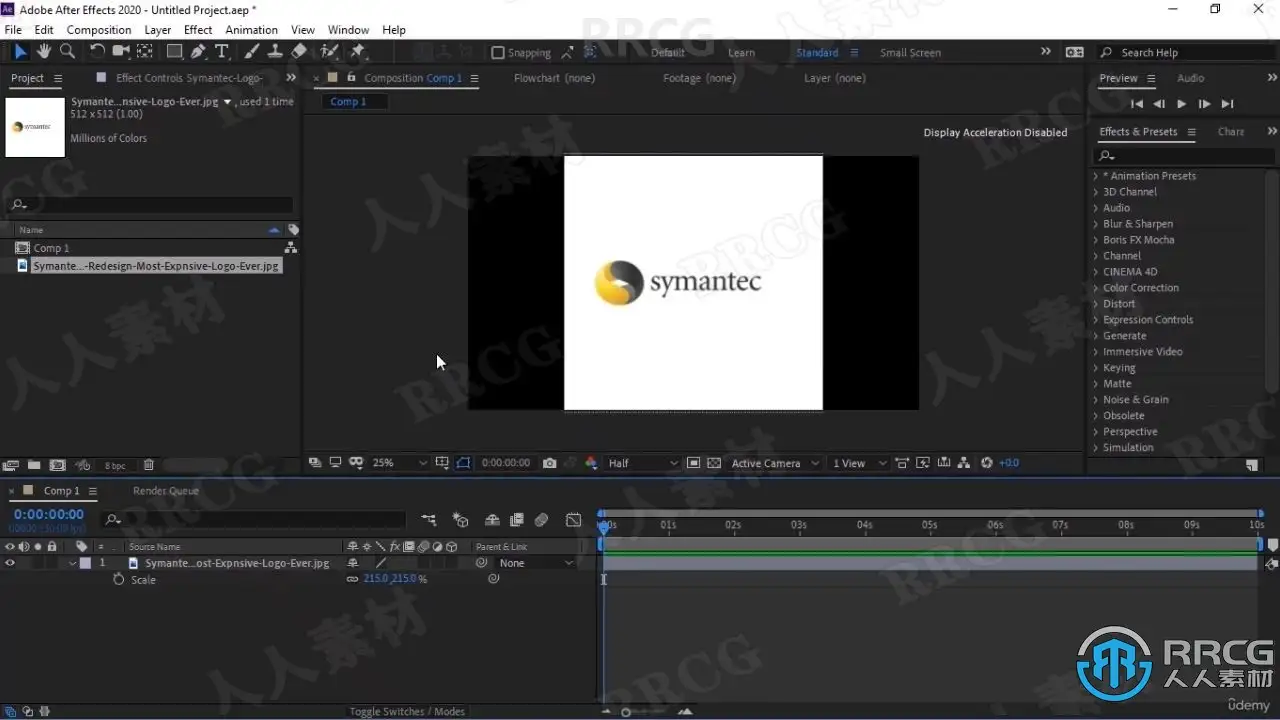Open the 1 View layout dropdown
Screen dimensions: 1280x720
[859, 463]
